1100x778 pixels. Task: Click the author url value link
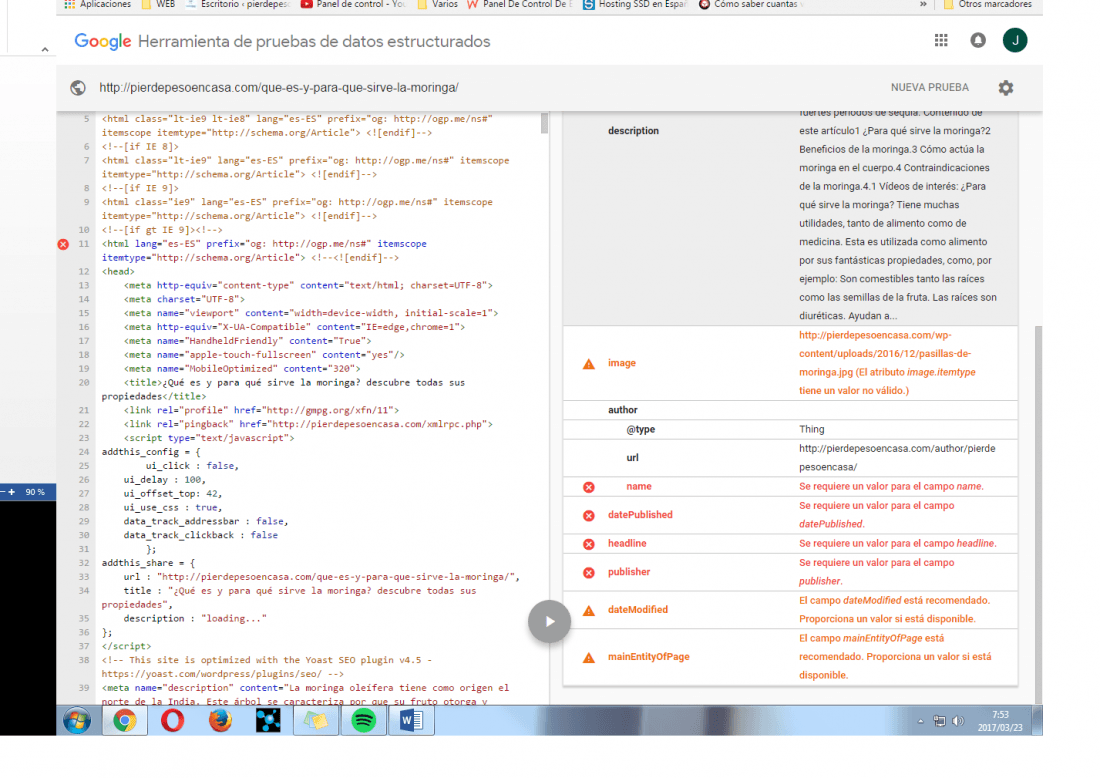[x=897, y=458]
